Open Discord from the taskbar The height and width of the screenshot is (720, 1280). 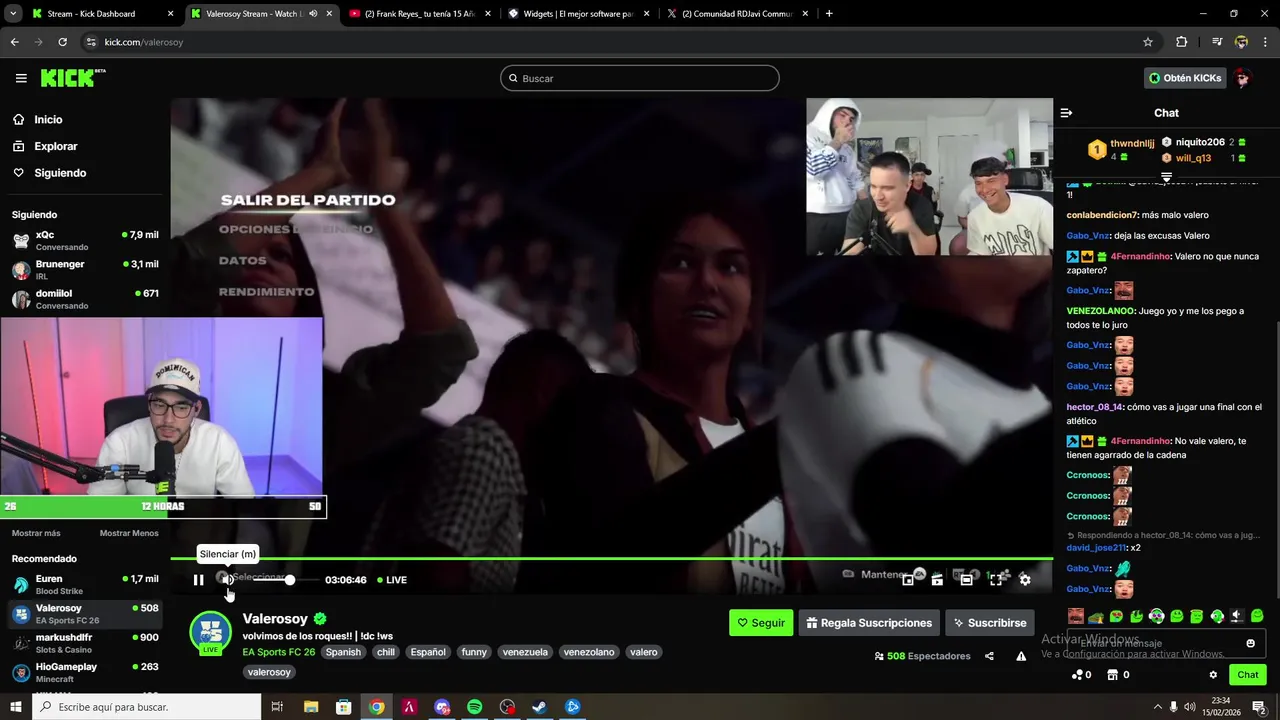click(x=442, y=707)
